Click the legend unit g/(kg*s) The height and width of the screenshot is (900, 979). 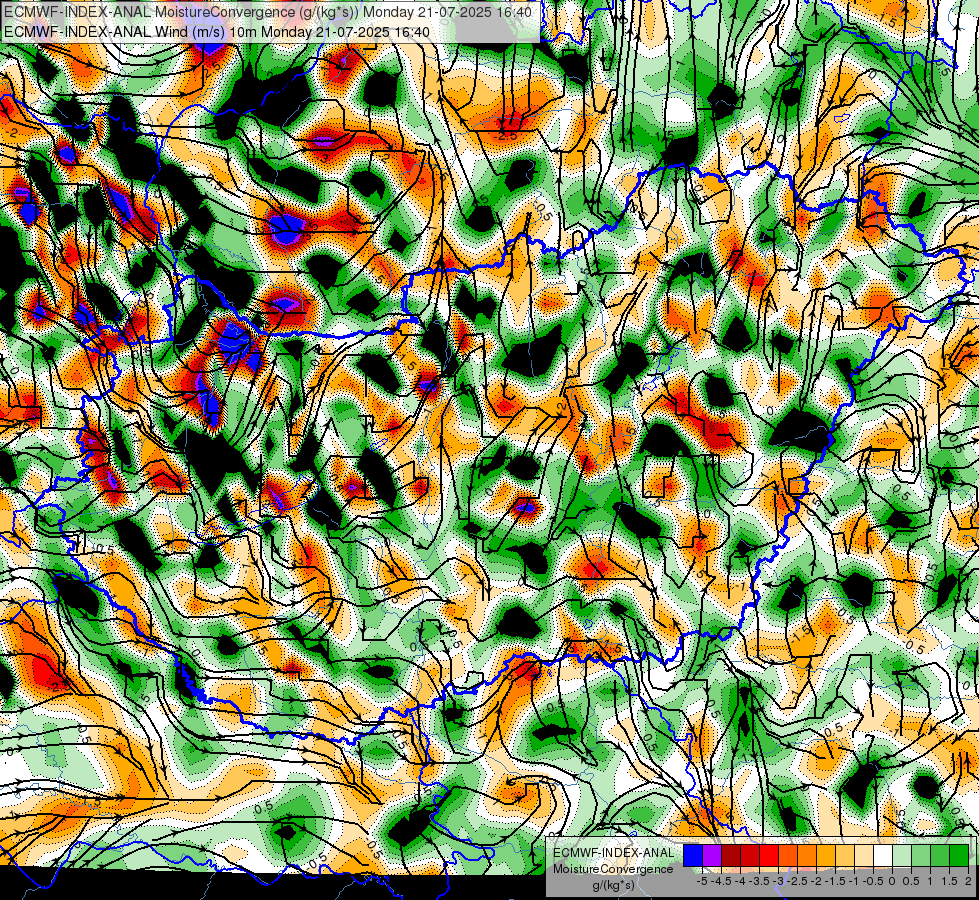point(613,886)
